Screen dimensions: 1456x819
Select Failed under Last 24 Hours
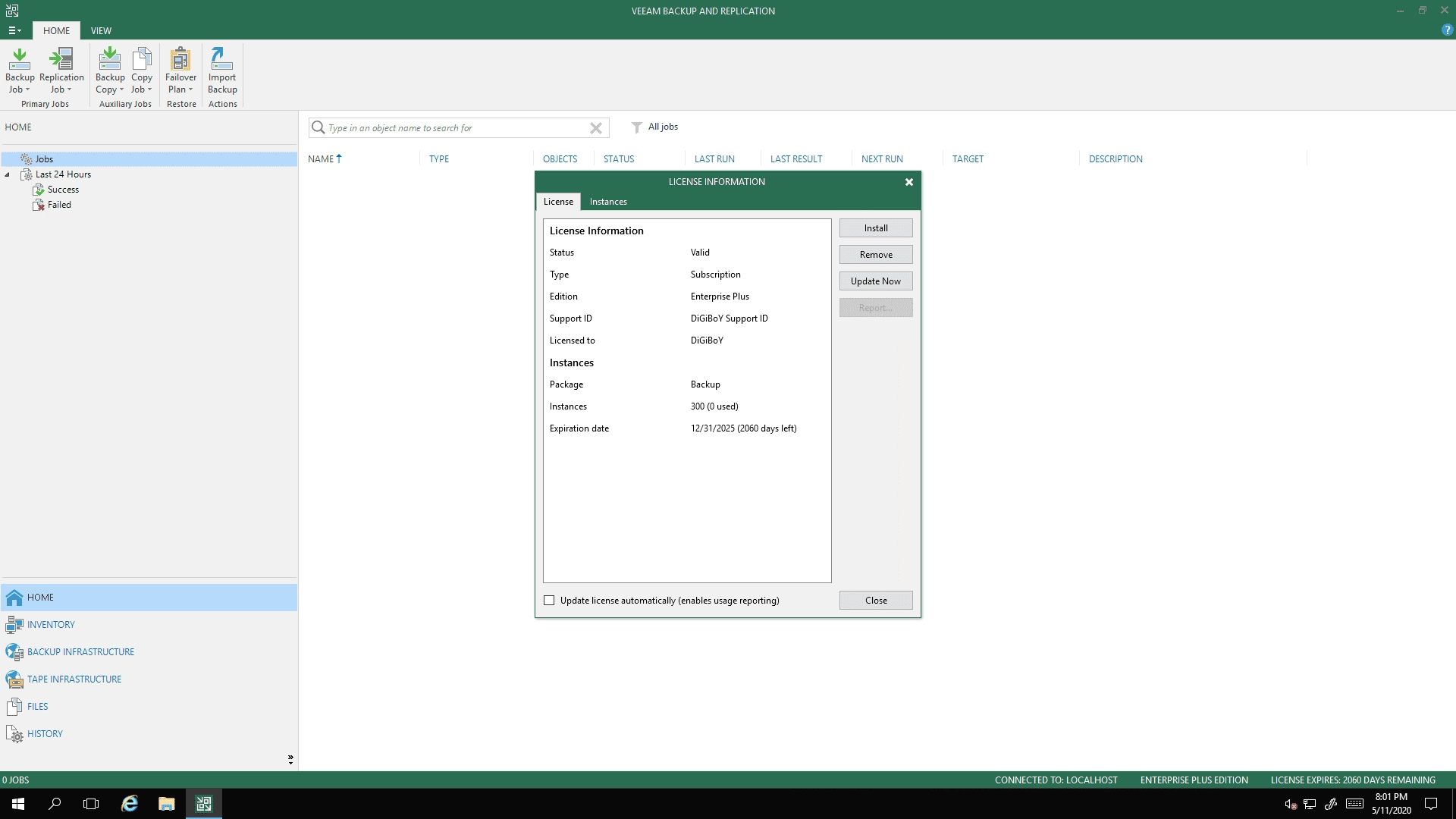[59, 205]
